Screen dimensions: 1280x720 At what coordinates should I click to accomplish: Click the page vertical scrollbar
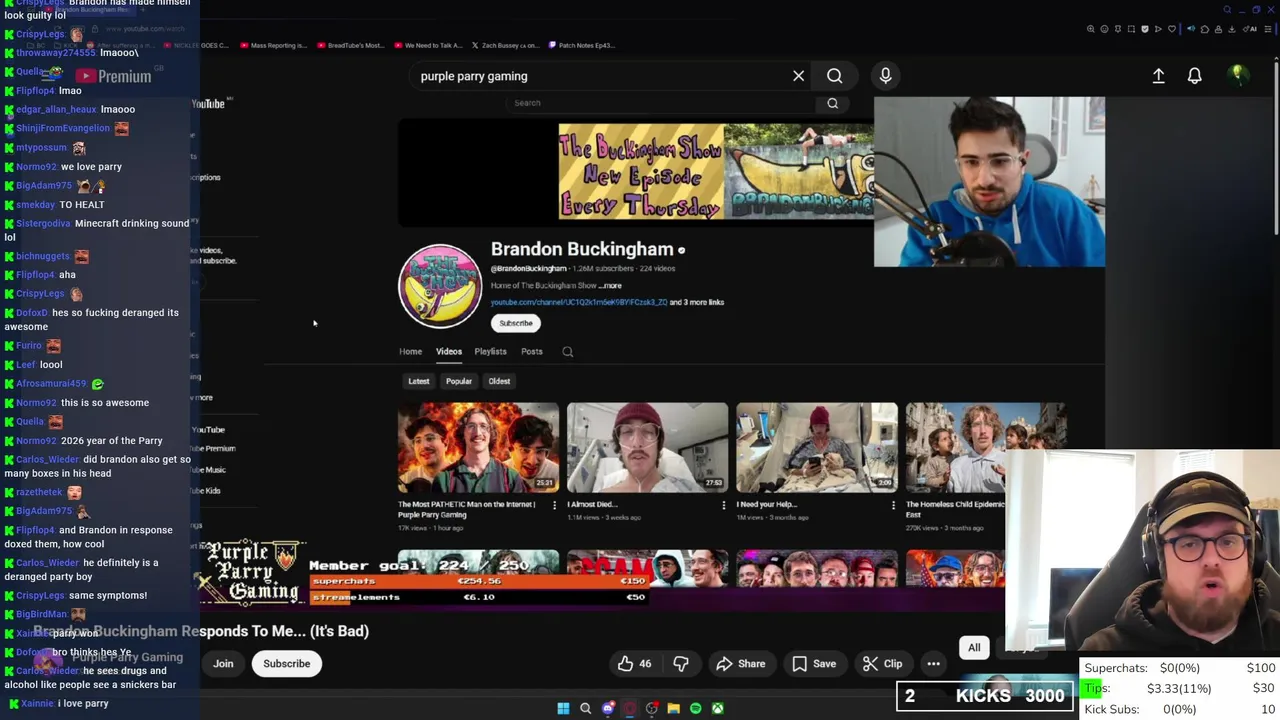pos(1276,150)
